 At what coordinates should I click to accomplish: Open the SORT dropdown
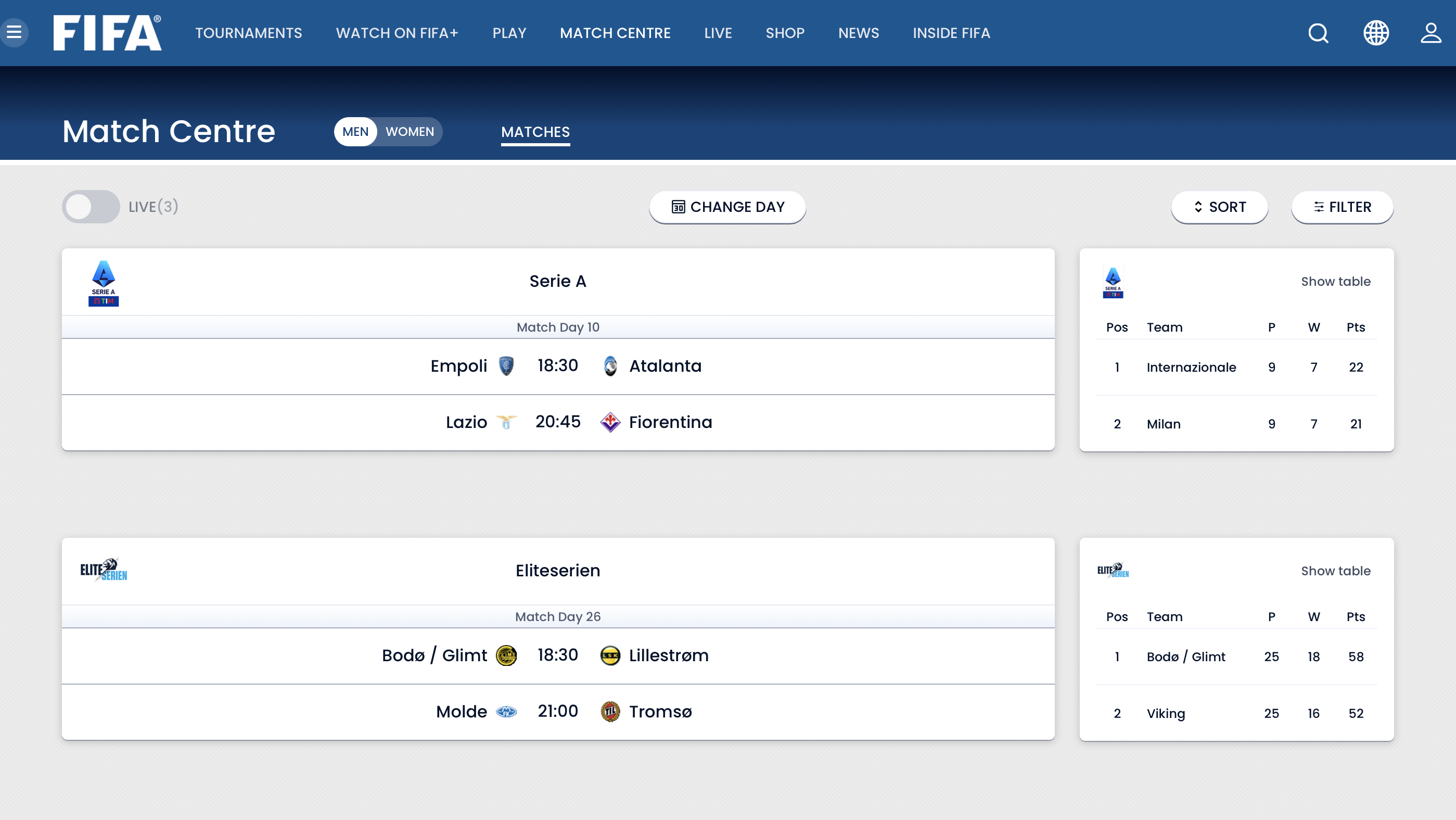1220,207
